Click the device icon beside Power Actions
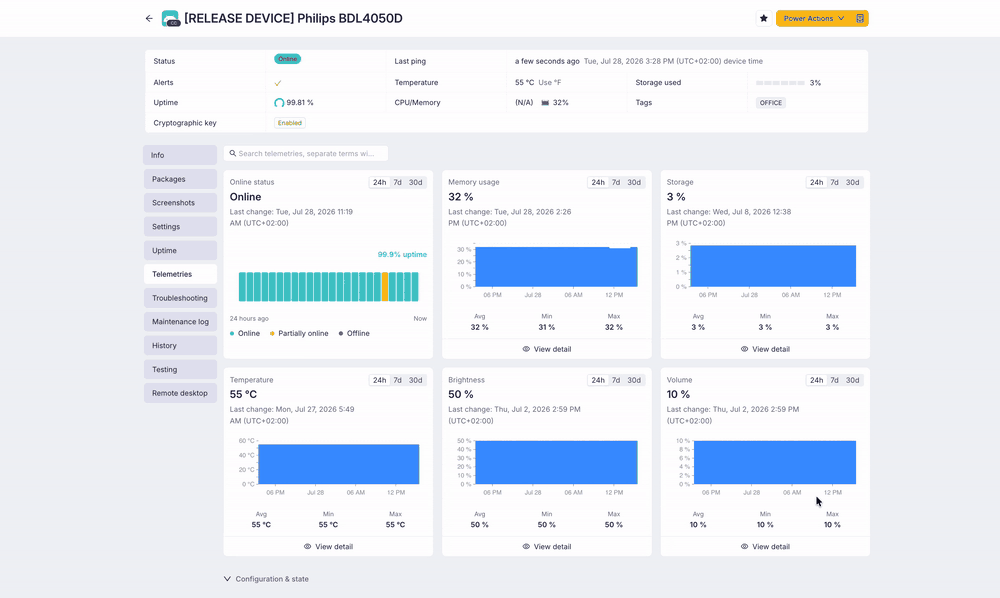Screen dimensions: 1000x598 (x=860, y=18)
